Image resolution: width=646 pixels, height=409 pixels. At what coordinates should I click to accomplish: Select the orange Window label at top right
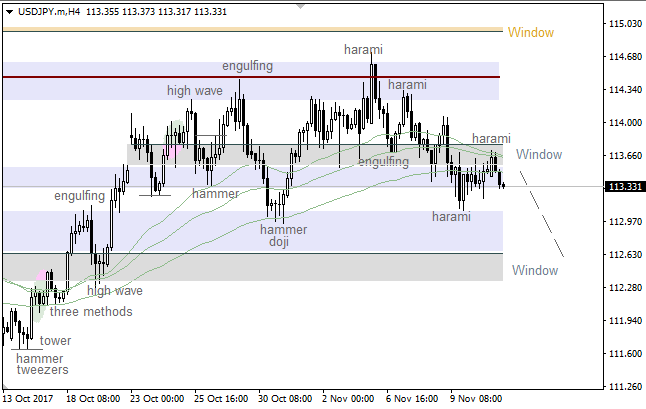click(530, 32)
